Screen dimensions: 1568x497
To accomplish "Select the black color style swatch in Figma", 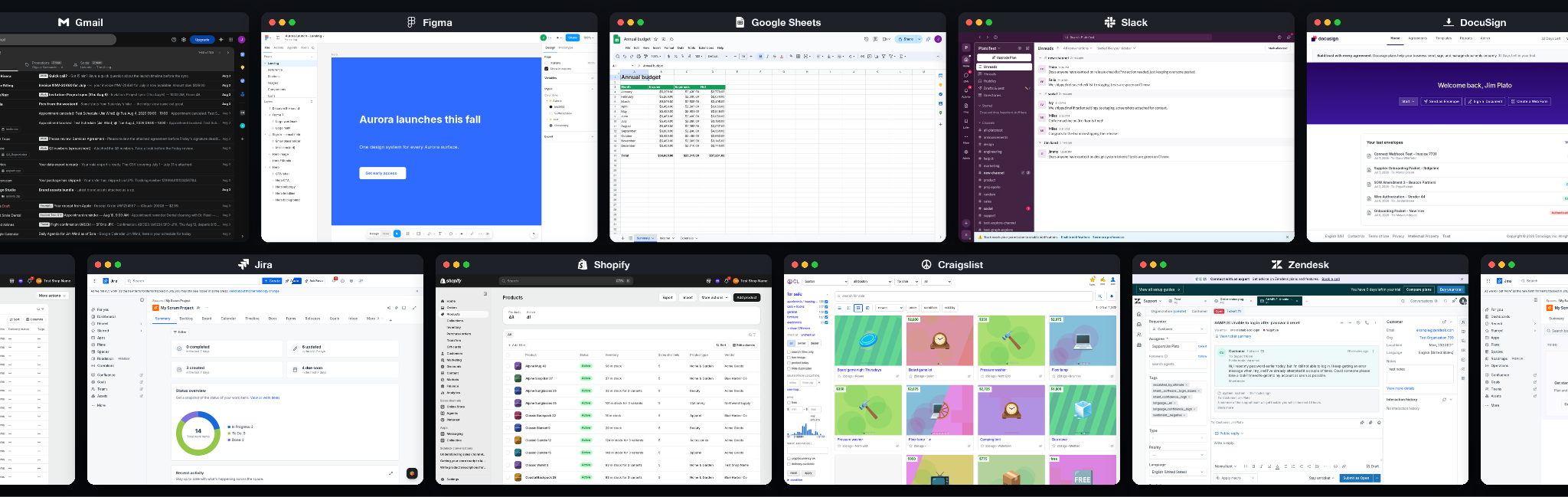I will (x=550, y=106).
